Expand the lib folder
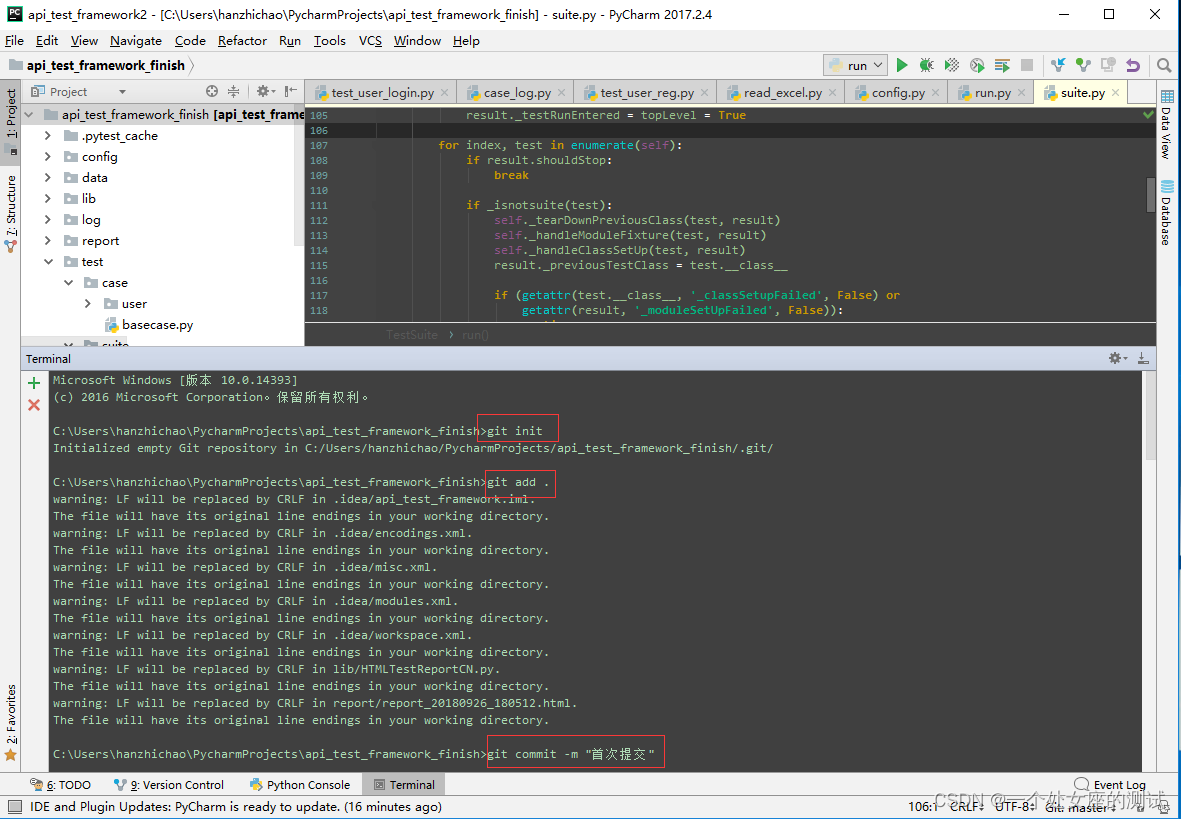The width and height of the screenshot is (1181, 819). click(x=48, y=199)
